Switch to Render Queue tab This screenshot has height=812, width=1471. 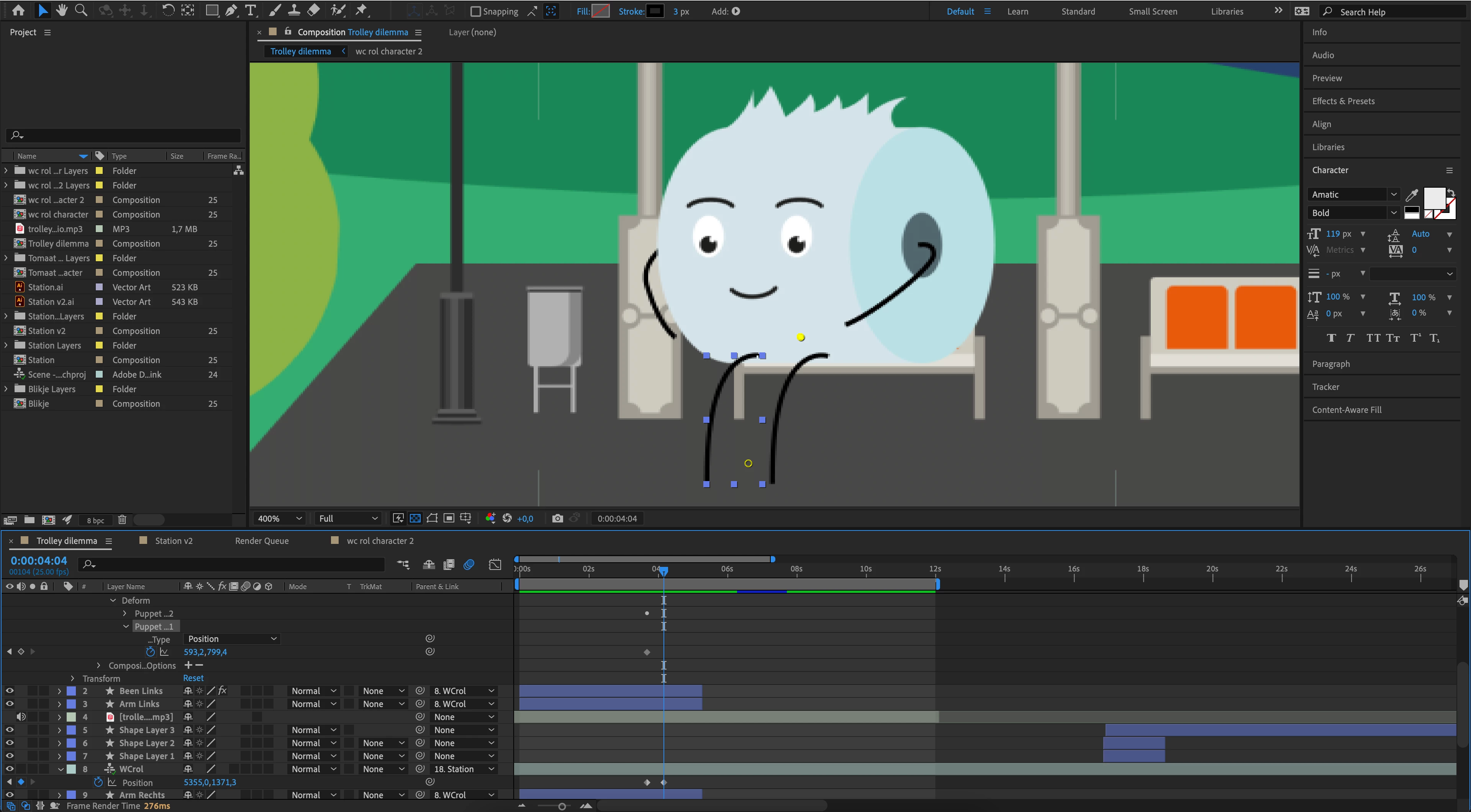pos(262,541)
